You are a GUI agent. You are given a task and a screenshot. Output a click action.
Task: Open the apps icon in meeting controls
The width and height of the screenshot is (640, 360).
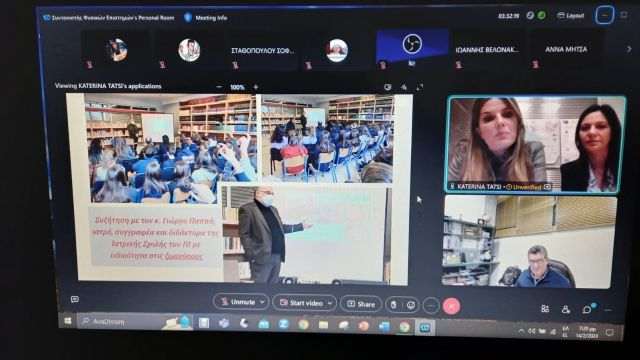545,309
